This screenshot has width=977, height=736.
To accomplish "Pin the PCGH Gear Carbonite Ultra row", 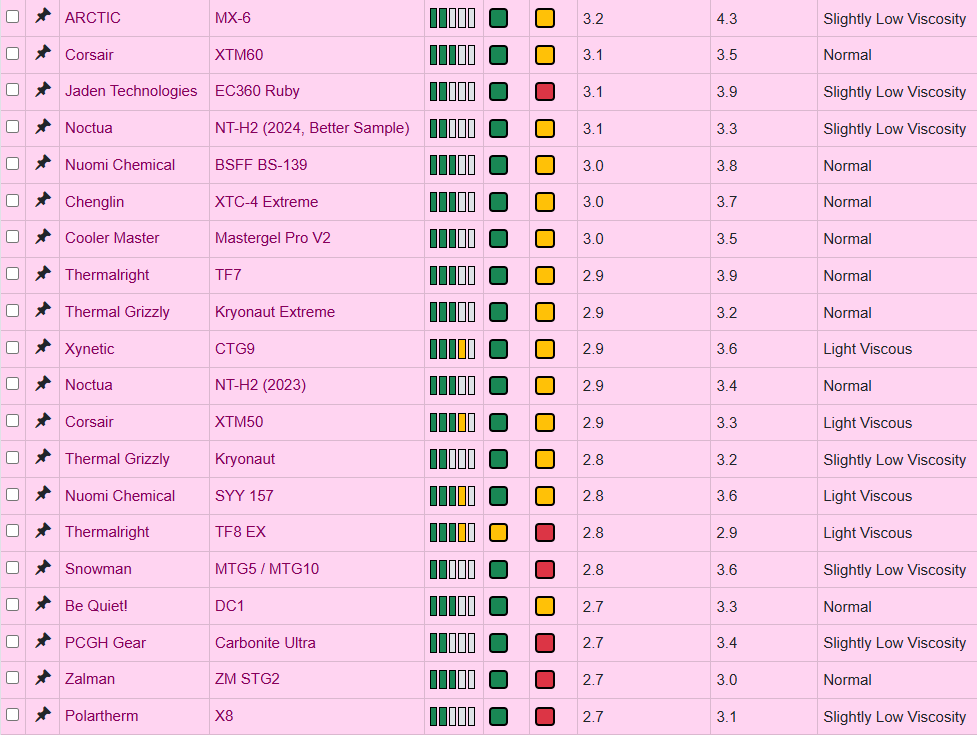I will (x=42, y=641).
